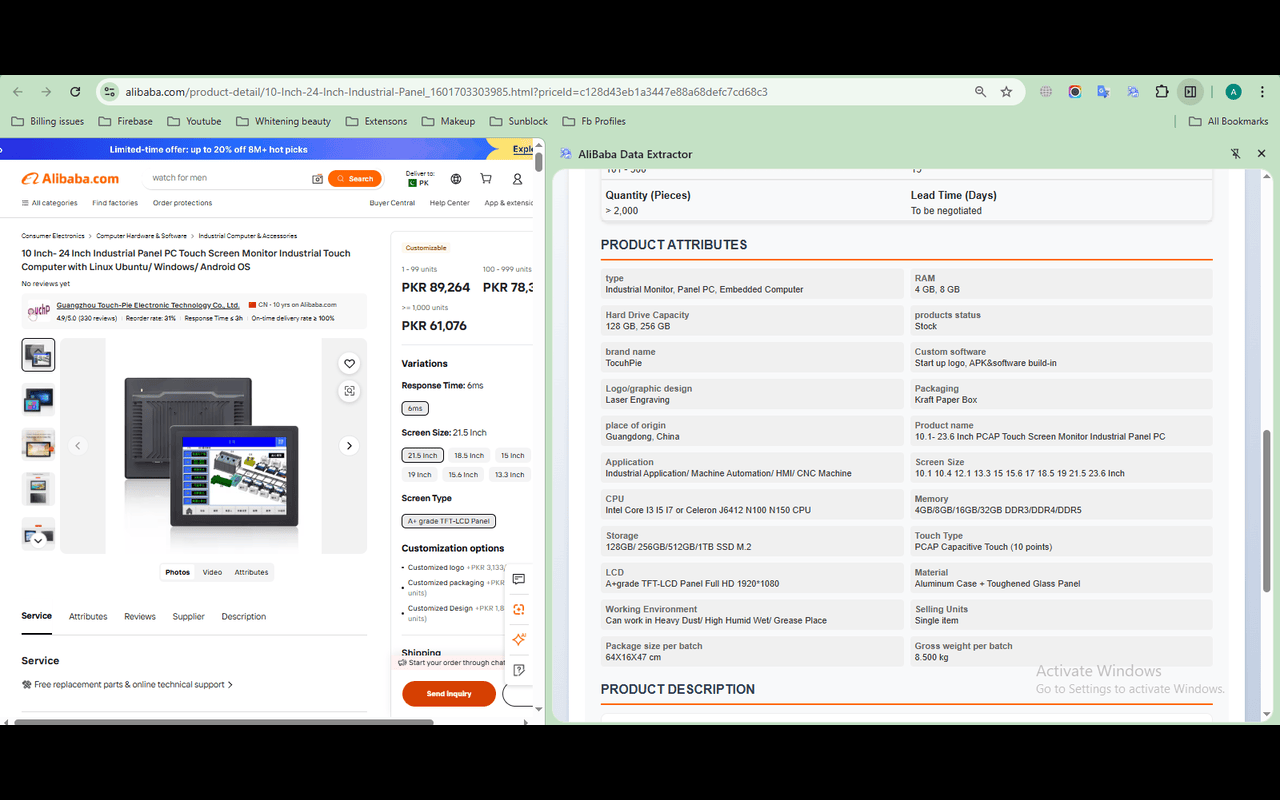
Task: Click the Alibaba.com logo
Action: click(x=70, y=179)
